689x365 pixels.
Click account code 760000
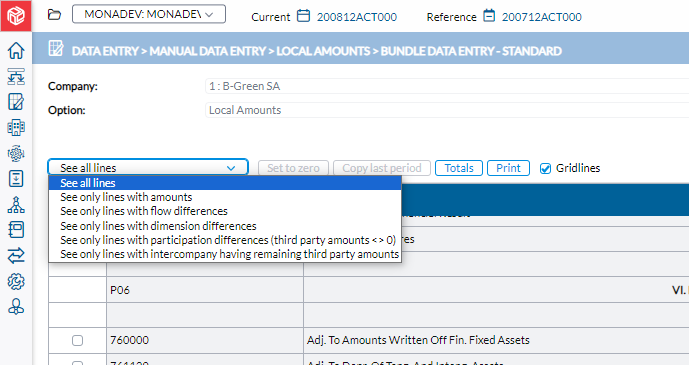click(x=130, y=340)
